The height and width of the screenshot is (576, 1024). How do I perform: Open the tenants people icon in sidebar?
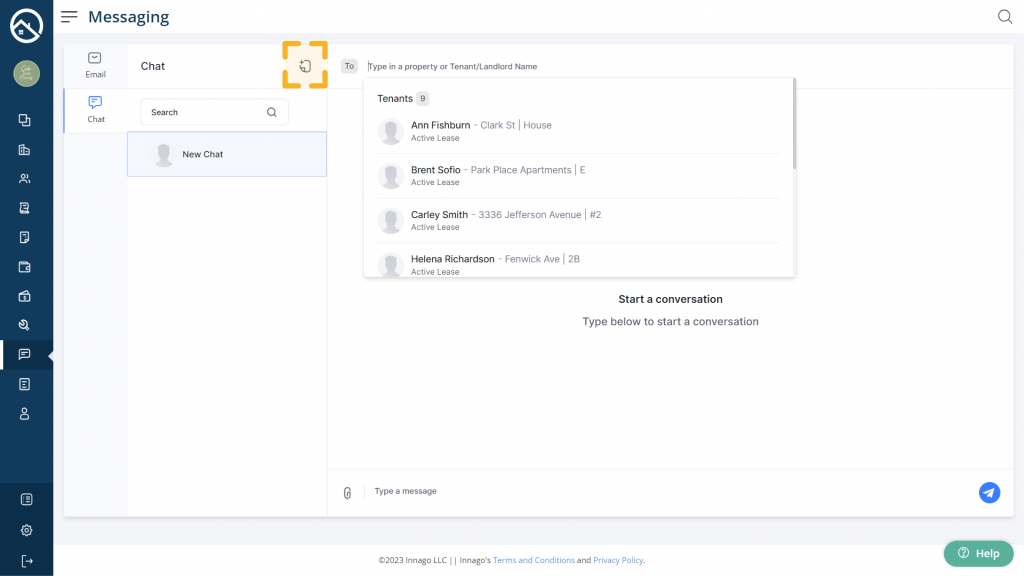tap(25, 179)
